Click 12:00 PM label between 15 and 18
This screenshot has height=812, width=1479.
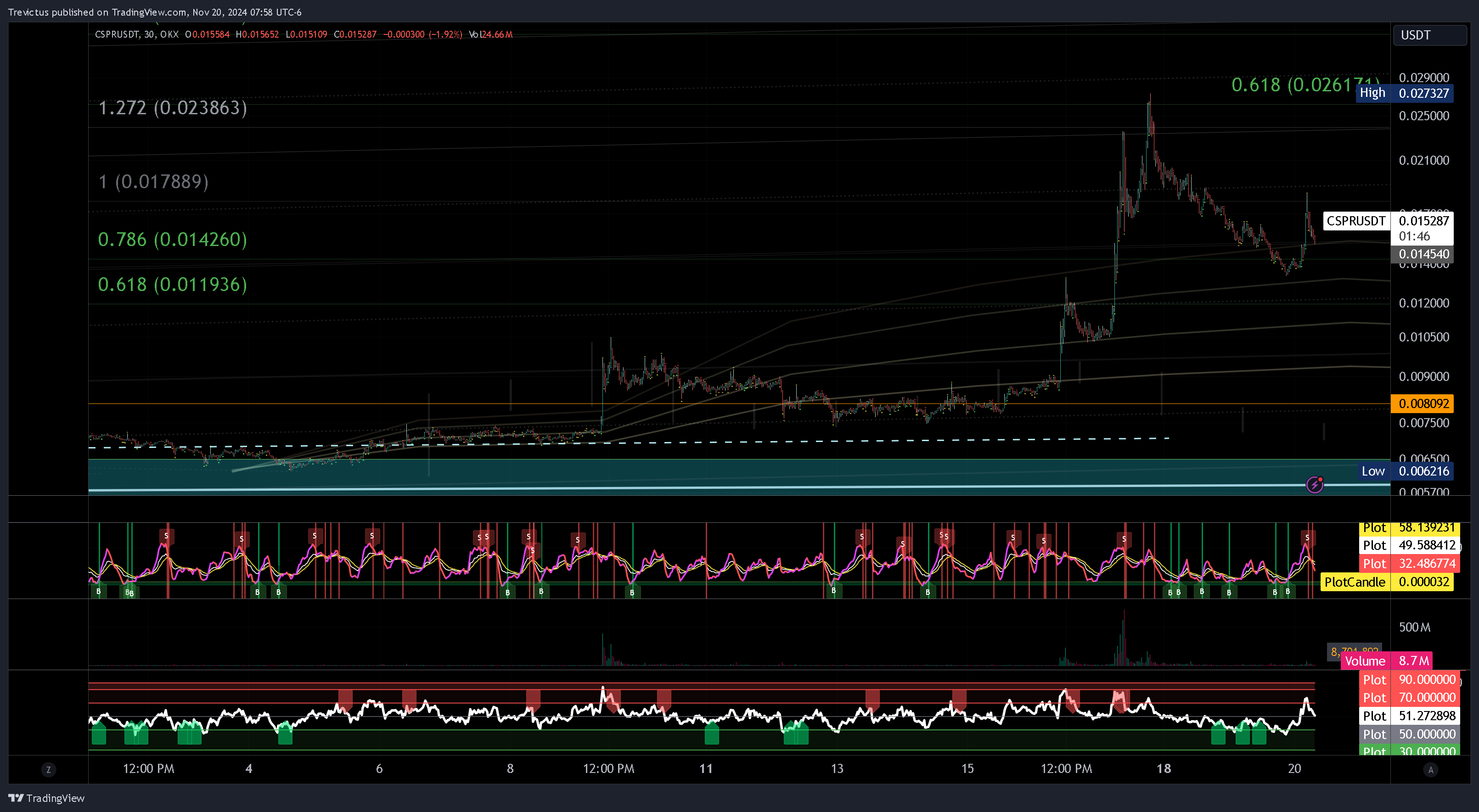(x=1066, y=768)
